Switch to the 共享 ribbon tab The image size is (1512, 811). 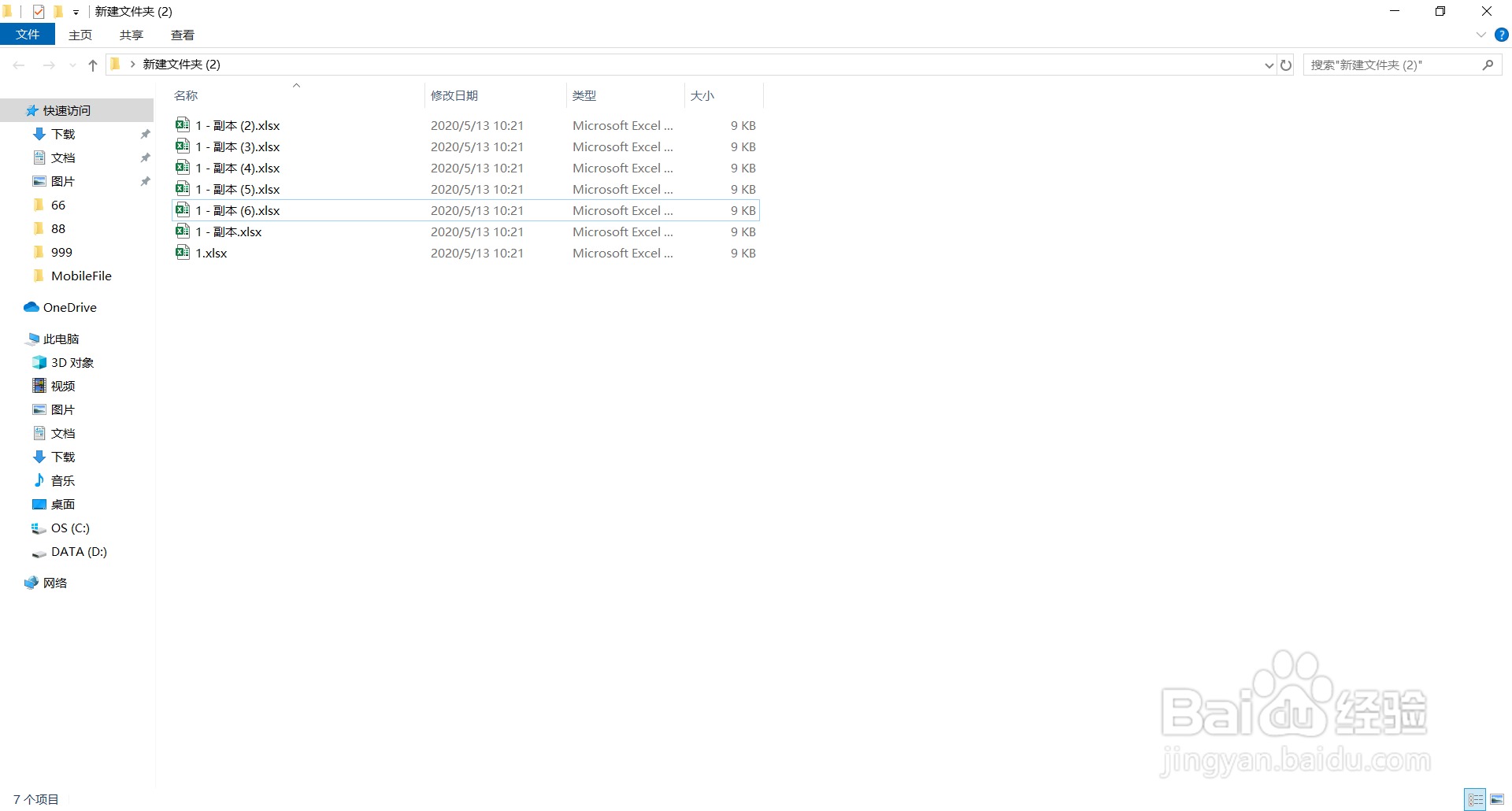click(x=132, y=35)
